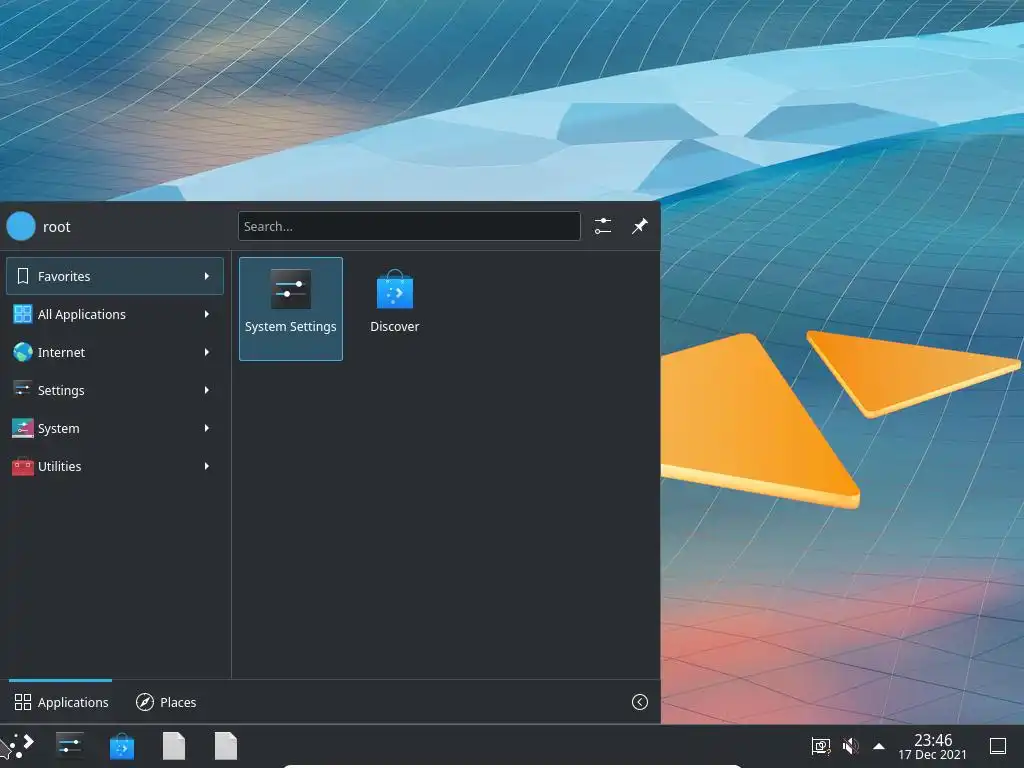Expand the arrow next to Favorites
The image size is (1024, 768).
click(206, 276)
